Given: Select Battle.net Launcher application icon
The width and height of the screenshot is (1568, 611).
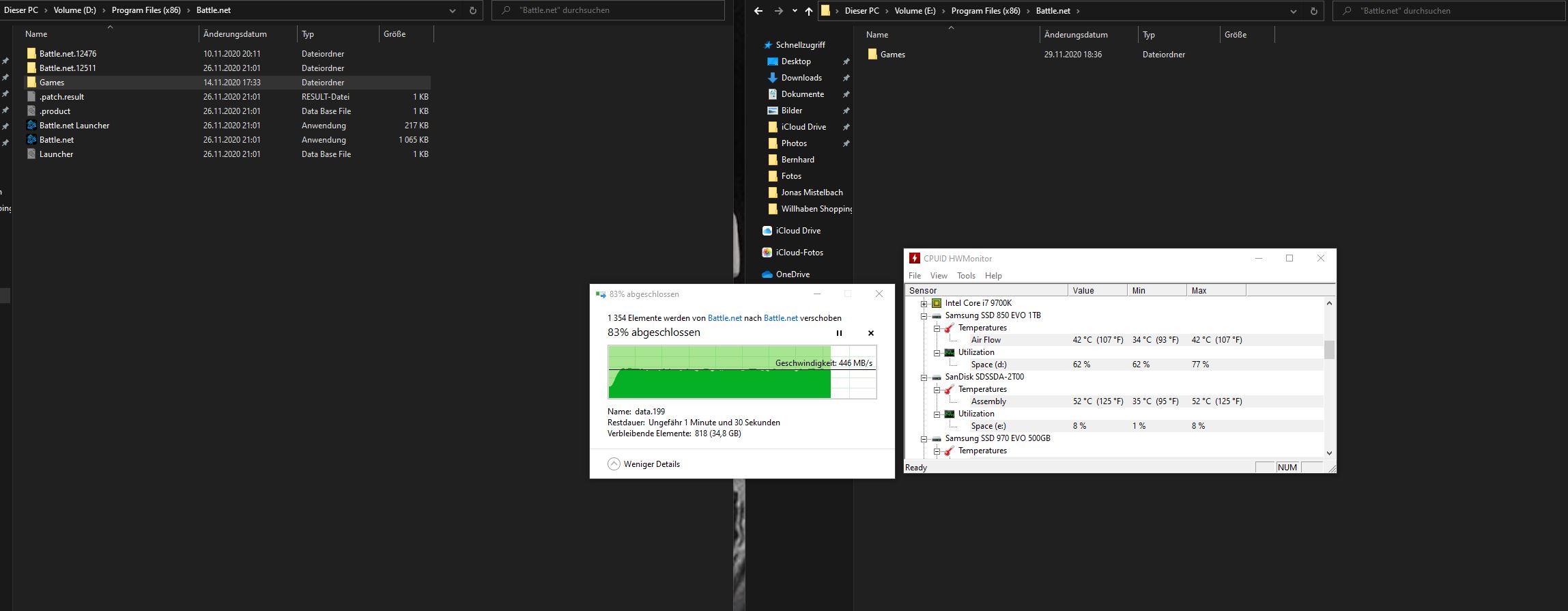Looking at the screenshot, I should click(31, 125).
